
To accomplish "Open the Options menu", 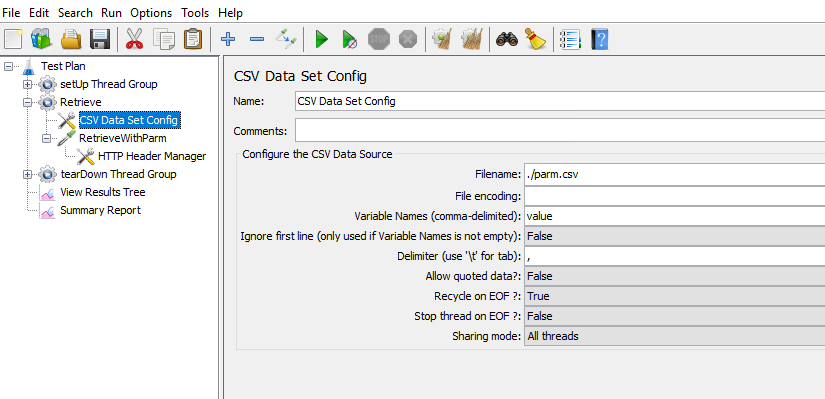I will click(151, 13).
